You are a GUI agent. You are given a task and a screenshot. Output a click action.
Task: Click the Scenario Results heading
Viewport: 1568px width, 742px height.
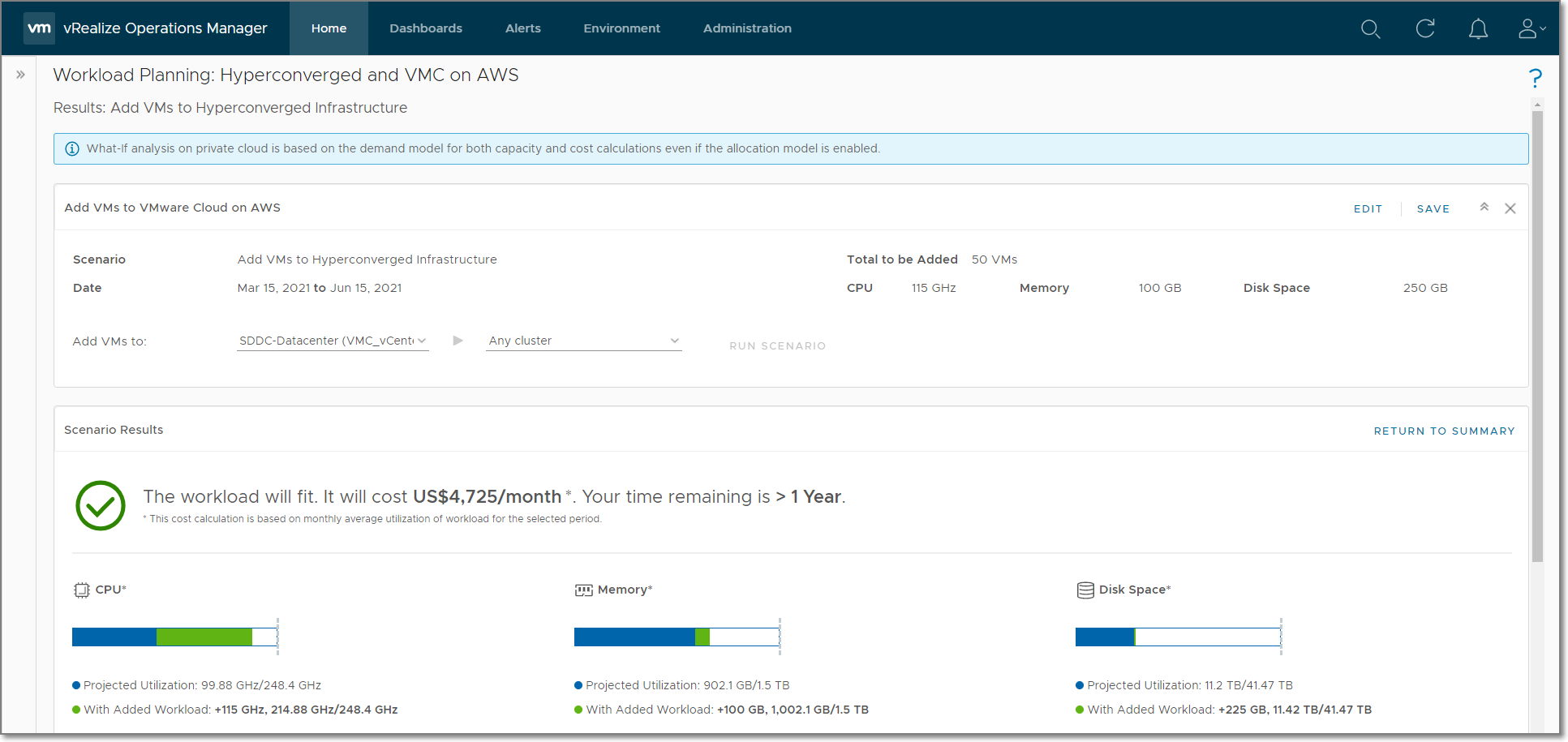click(114, 430)
